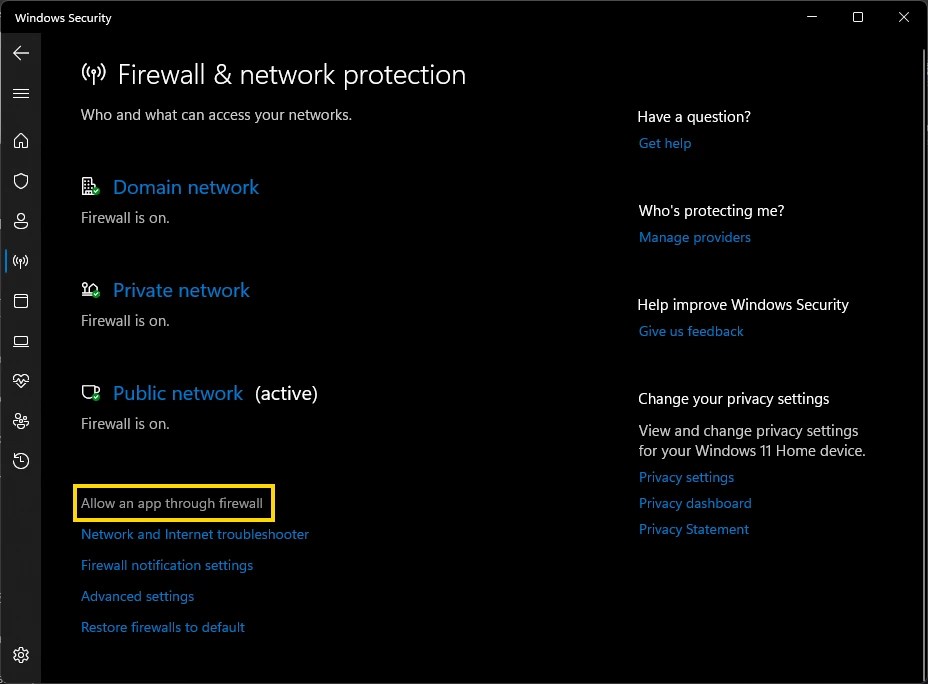Open the Settings gear at bottom left
928x684 pixels.
(21, 654)
